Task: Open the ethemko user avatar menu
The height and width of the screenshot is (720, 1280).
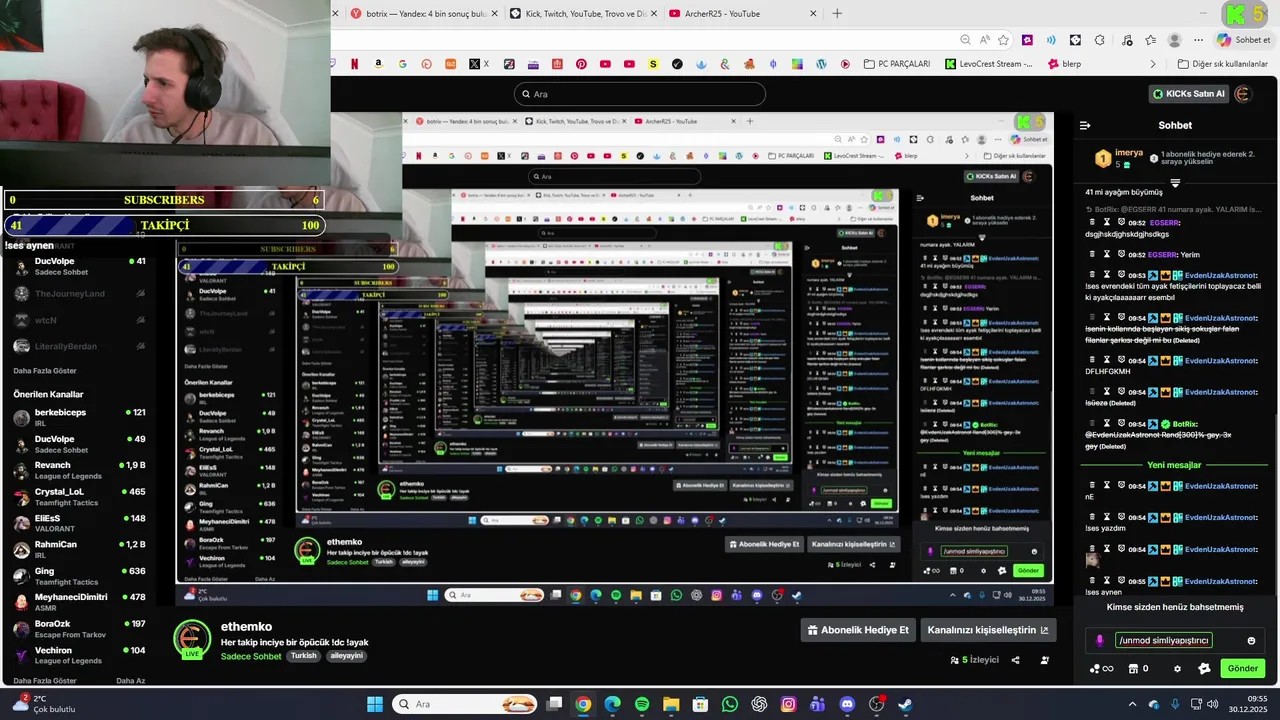Action: 1243,94
